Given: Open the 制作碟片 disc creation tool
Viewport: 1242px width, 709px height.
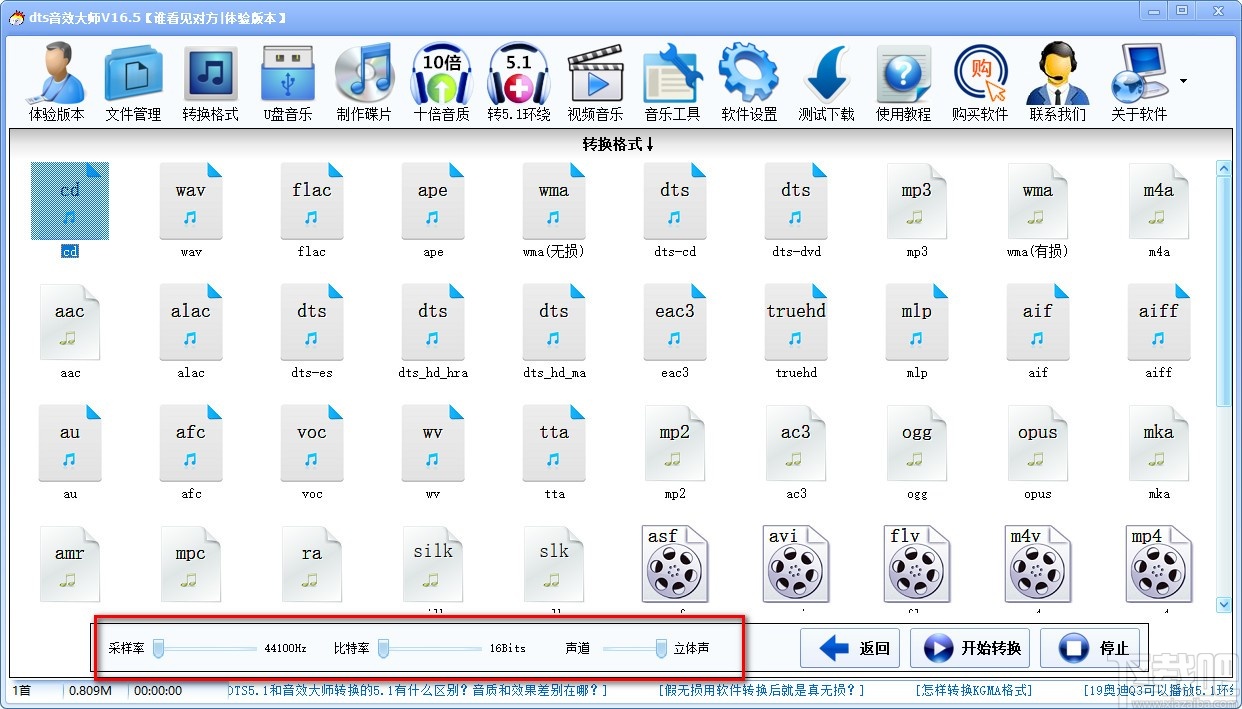Looking at the screenshot, I should tap(363, 80).
